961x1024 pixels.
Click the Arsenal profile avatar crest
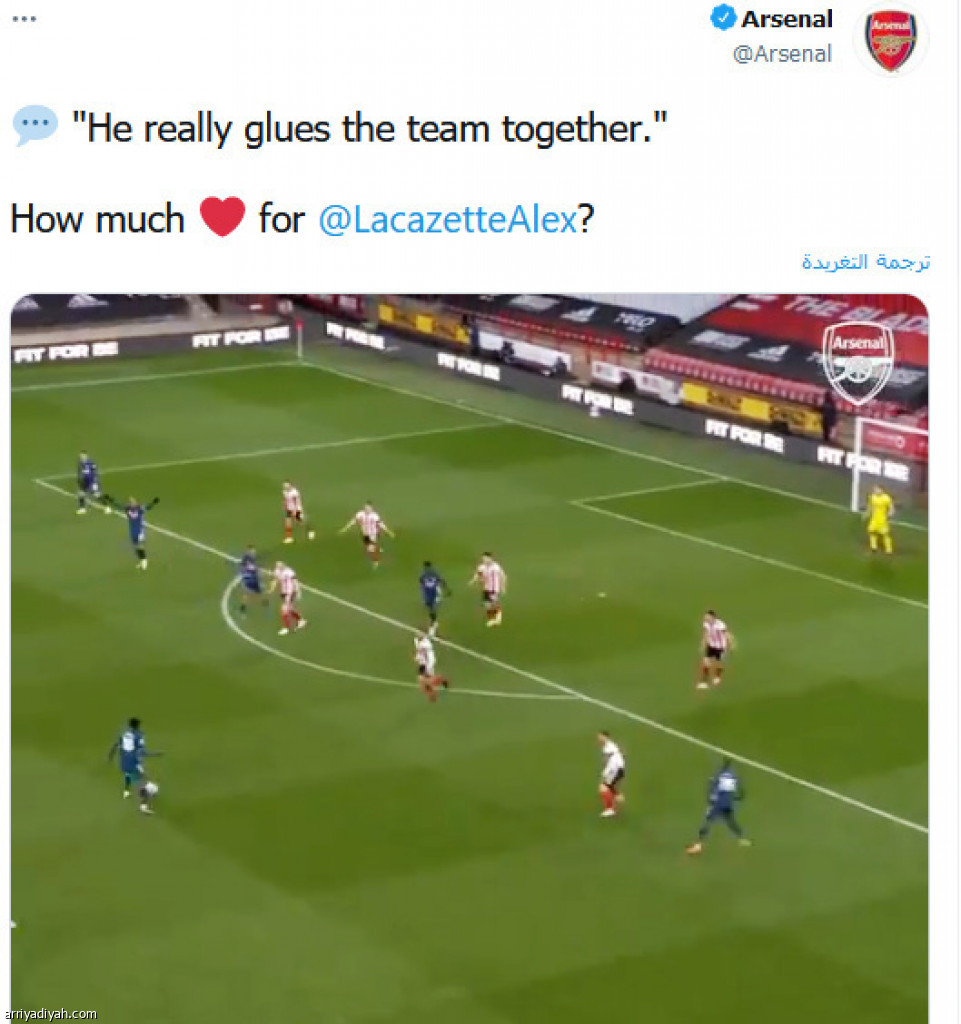(890, 39)
